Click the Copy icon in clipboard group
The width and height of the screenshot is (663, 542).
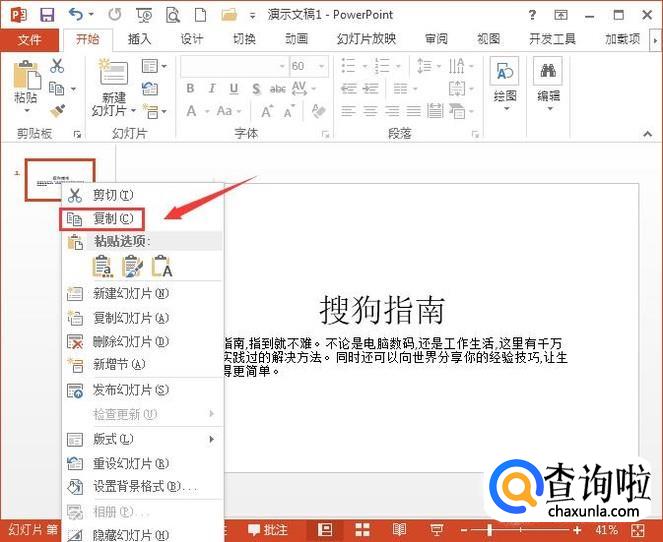click(57, 88)
